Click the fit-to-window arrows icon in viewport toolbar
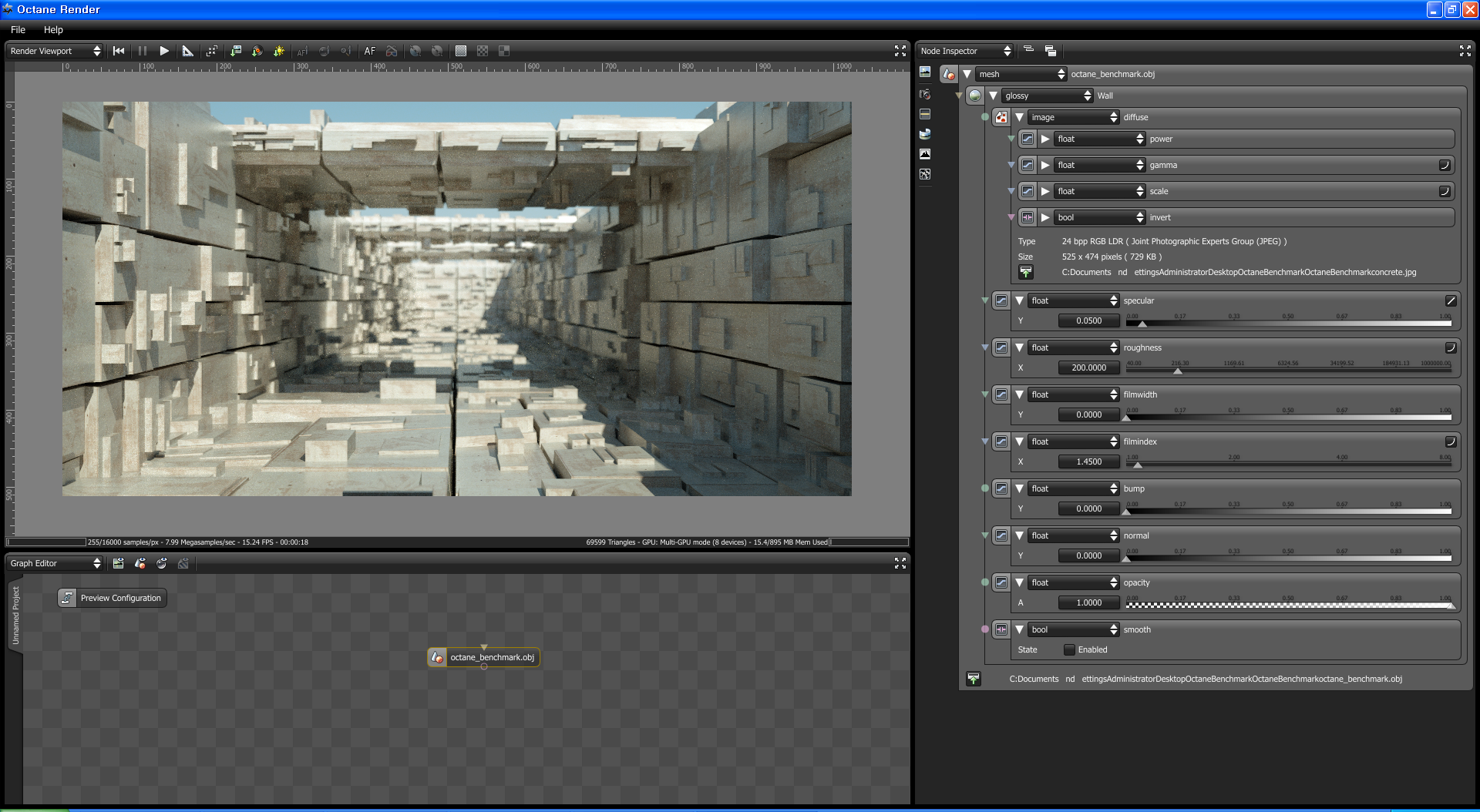 point(211,51)
